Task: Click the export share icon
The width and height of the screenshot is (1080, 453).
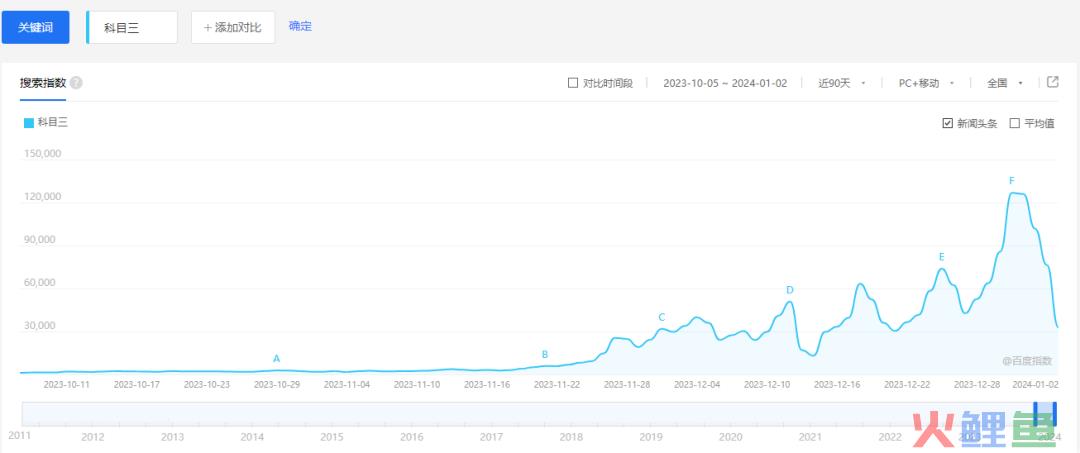Action: pyautogui.click(x=1052, y=82)
